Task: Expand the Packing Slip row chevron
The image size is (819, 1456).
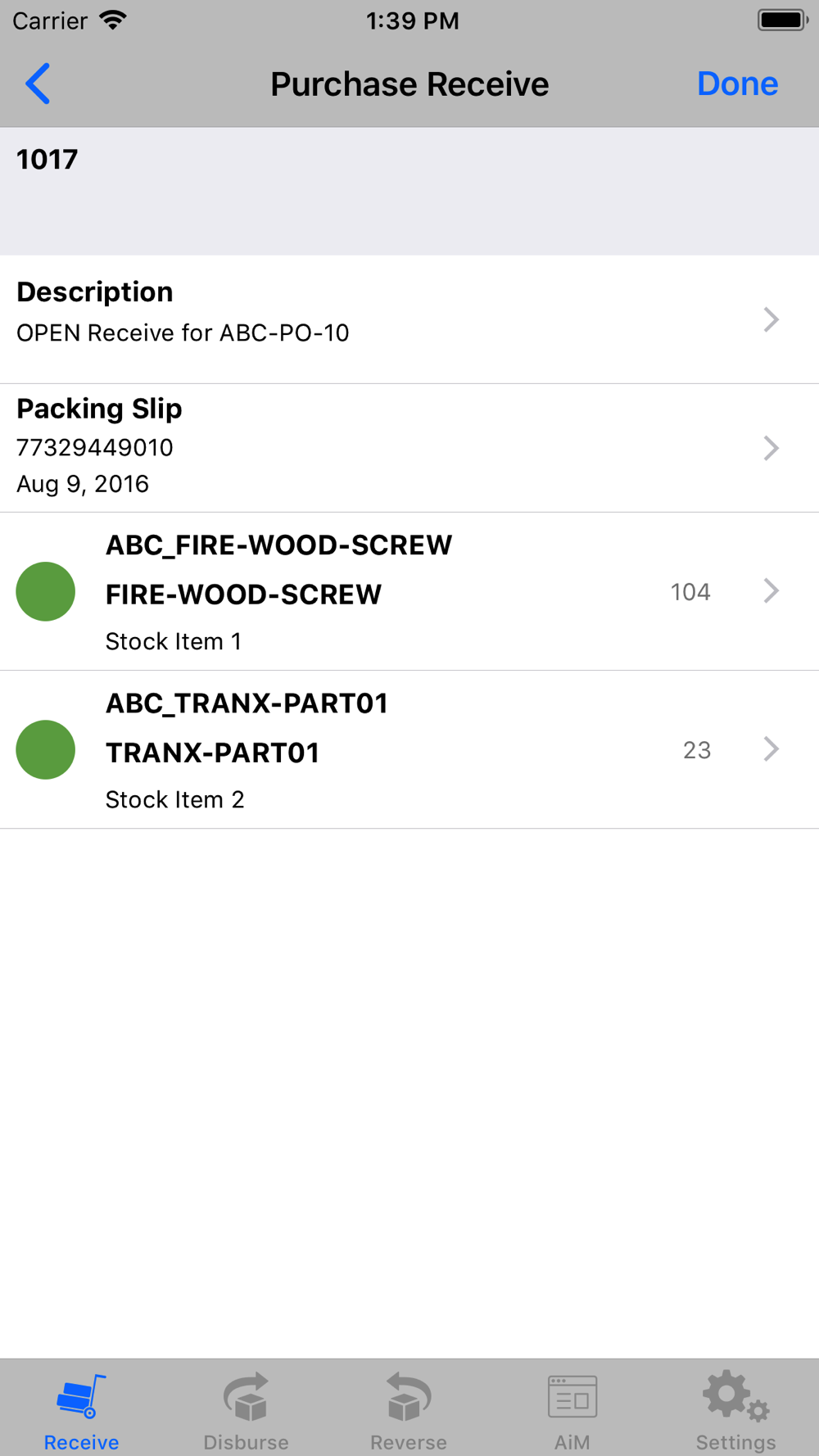Action: 770,448
